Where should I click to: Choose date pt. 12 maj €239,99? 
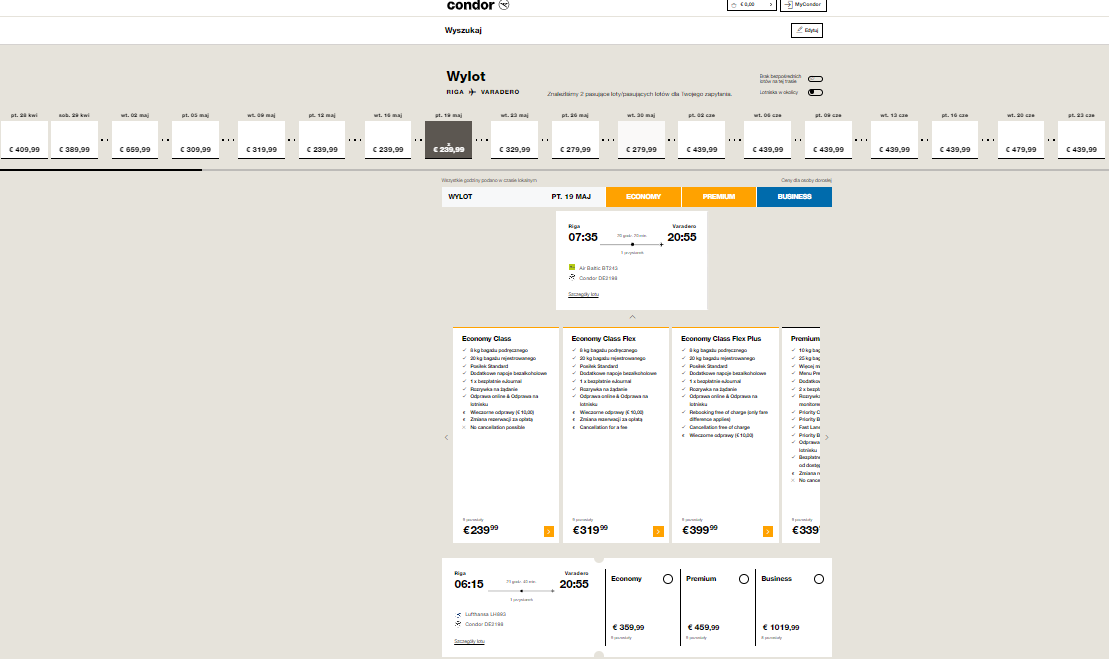pyautogui.click(x=322, y=139)
